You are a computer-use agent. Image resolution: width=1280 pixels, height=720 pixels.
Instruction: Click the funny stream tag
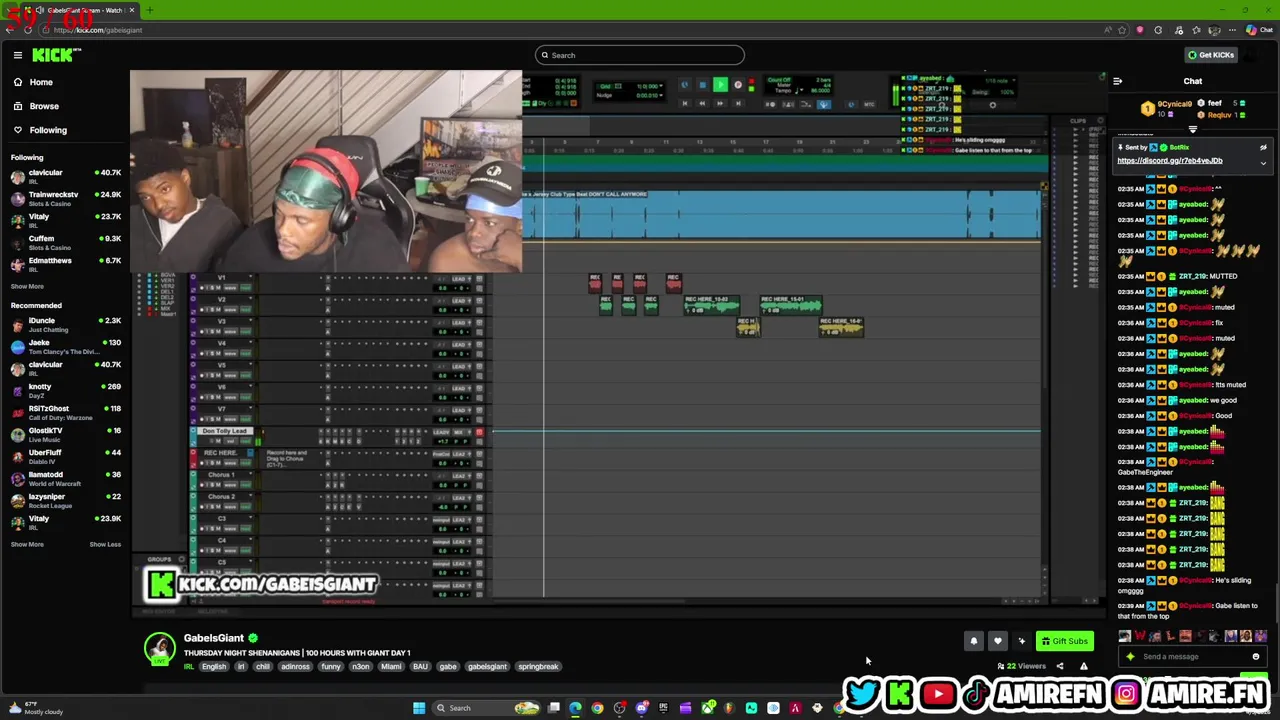pyautogui.click(x=331, y=666)
